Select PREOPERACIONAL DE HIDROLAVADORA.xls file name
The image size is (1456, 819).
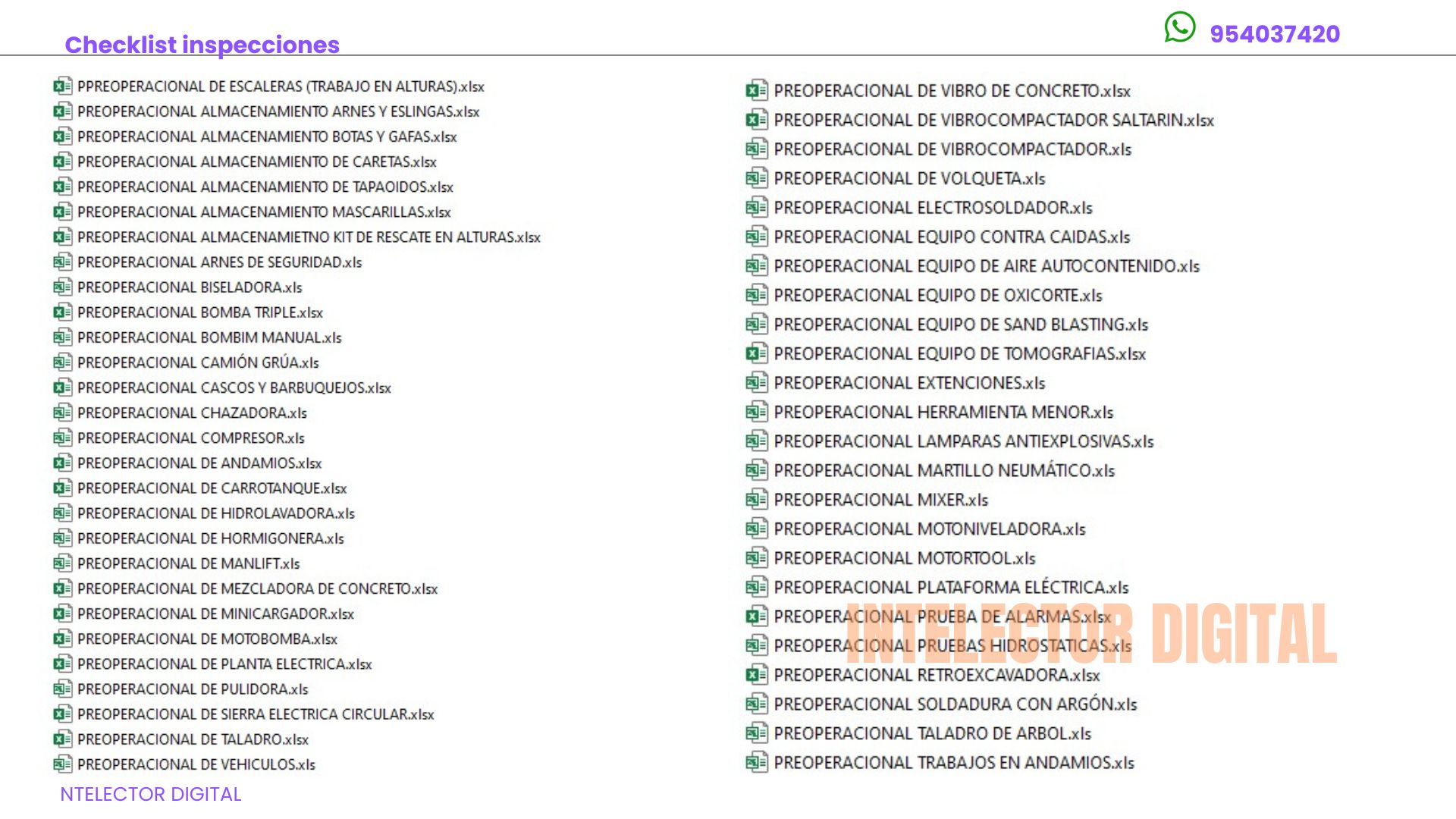tap(215, 513)
